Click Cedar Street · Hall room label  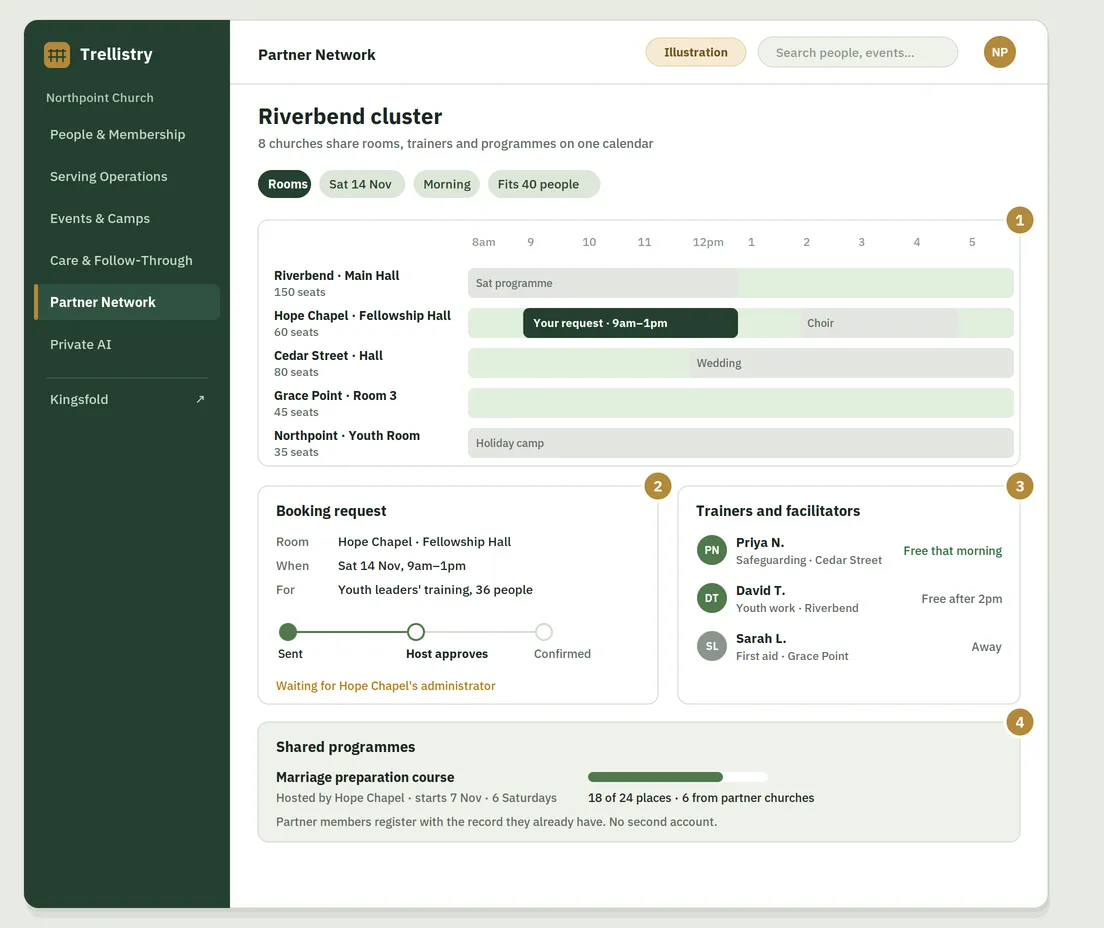[x=328, y=356]
